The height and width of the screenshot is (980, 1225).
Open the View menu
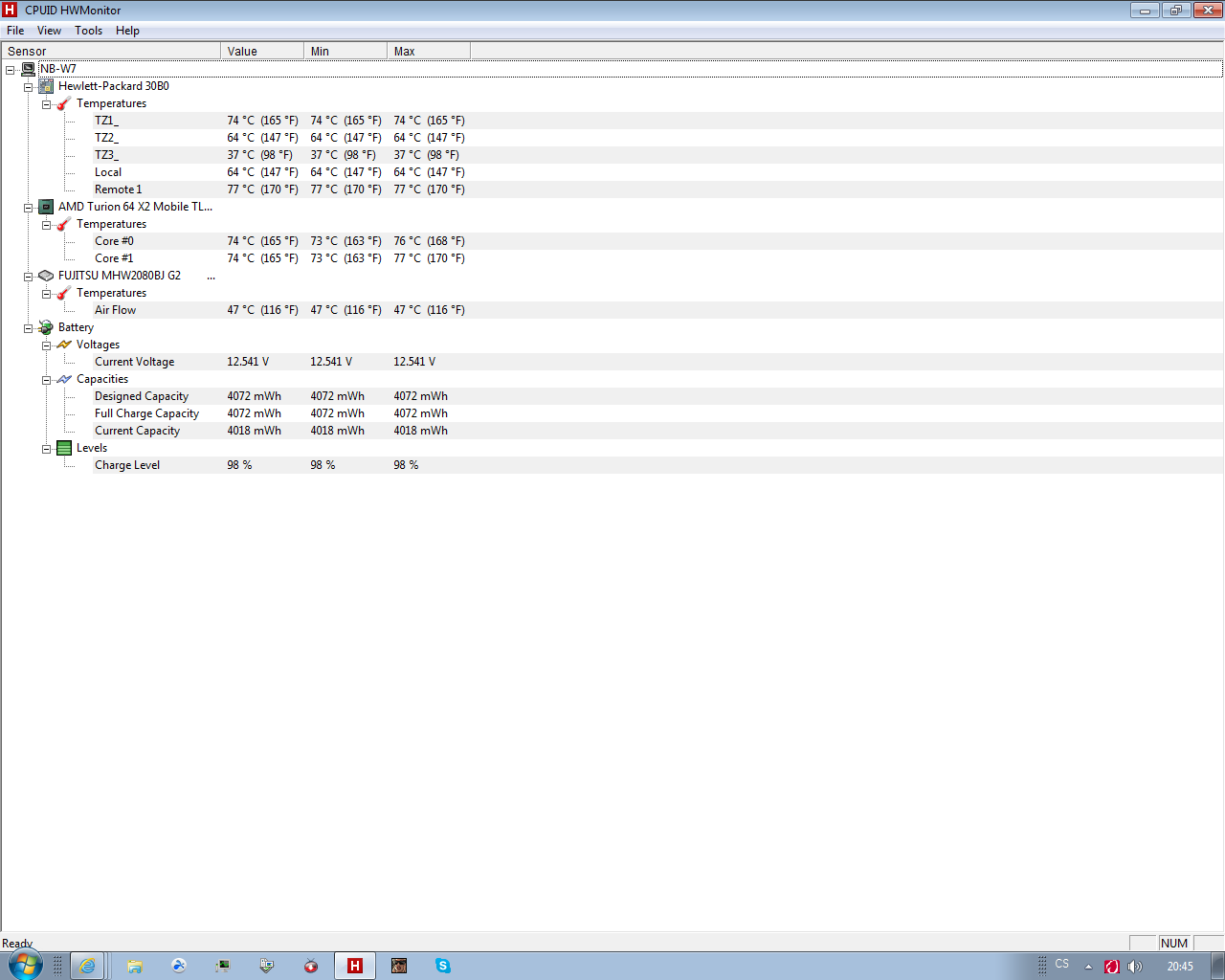(x=49, y=31)
